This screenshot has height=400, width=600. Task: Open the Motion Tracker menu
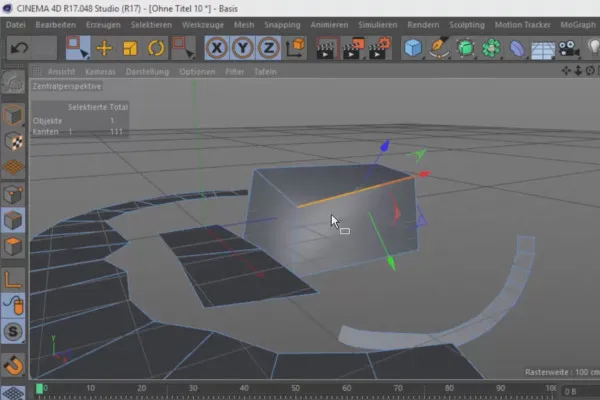point(523,25)
